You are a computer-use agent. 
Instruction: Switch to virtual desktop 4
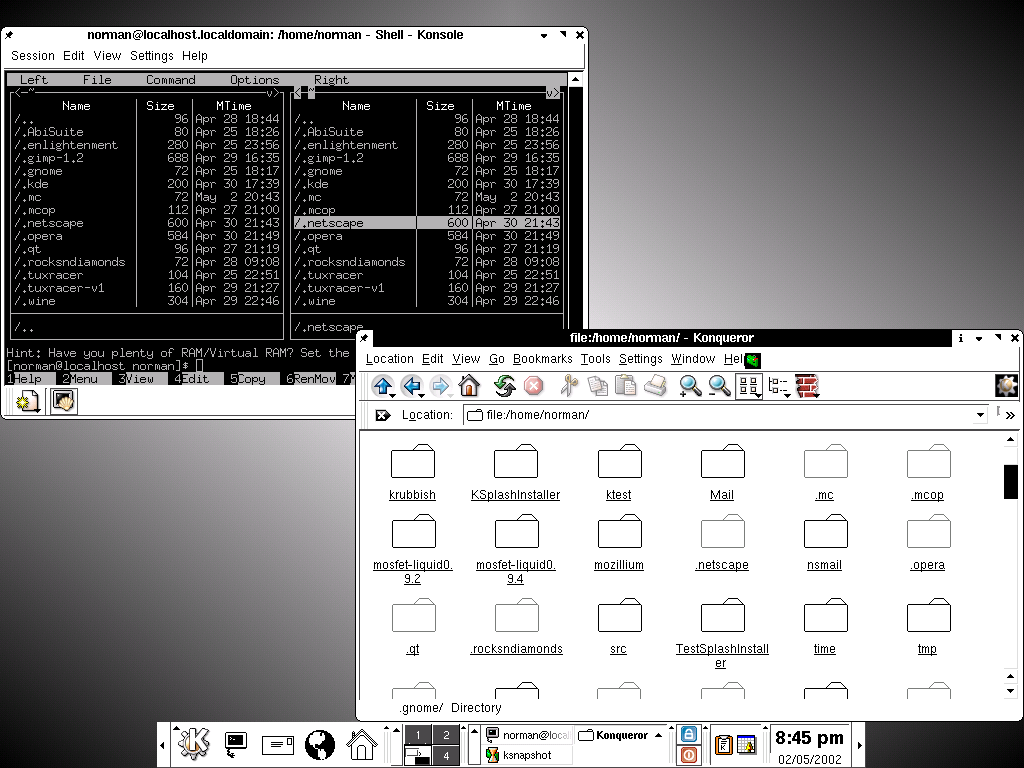pyautogui.click(x=446, y=756)
